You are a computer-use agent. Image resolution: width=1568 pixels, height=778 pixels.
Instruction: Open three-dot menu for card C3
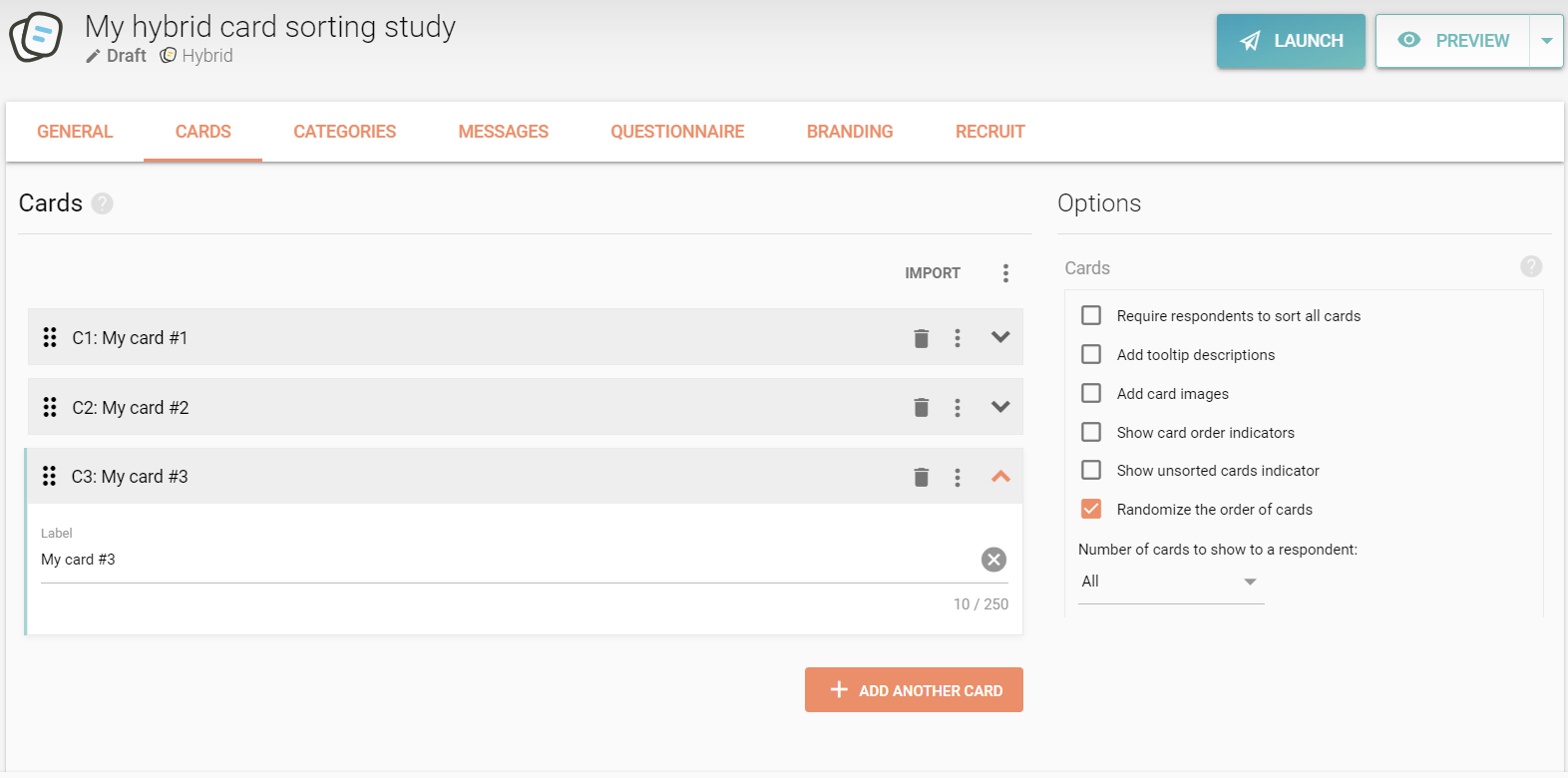(x=958, y=478)
